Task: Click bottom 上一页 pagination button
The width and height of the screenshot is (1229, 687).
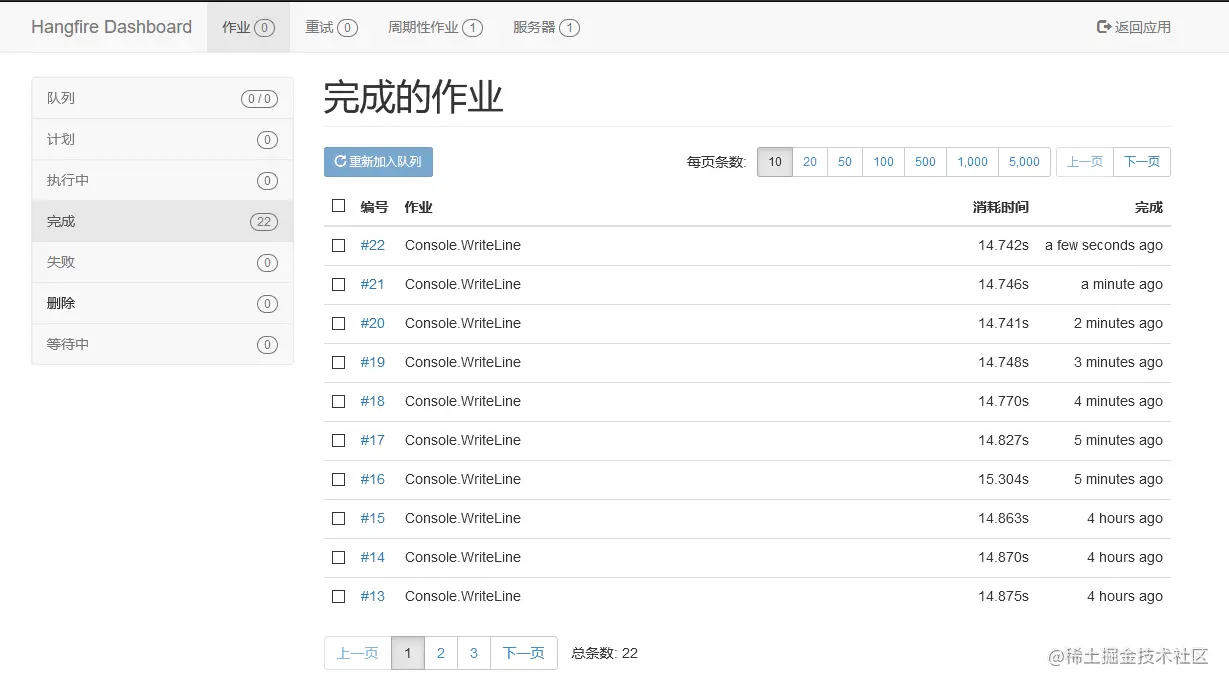Action: [357, 653]
